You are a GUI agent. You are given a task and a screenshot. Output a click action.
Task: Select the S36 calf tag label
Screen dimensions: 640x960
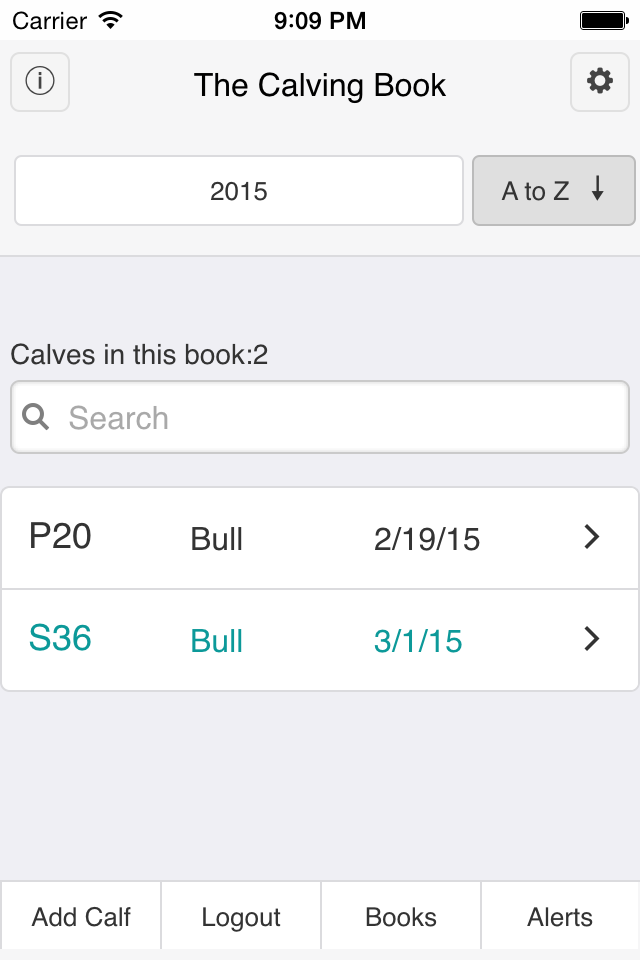[60, 639]
